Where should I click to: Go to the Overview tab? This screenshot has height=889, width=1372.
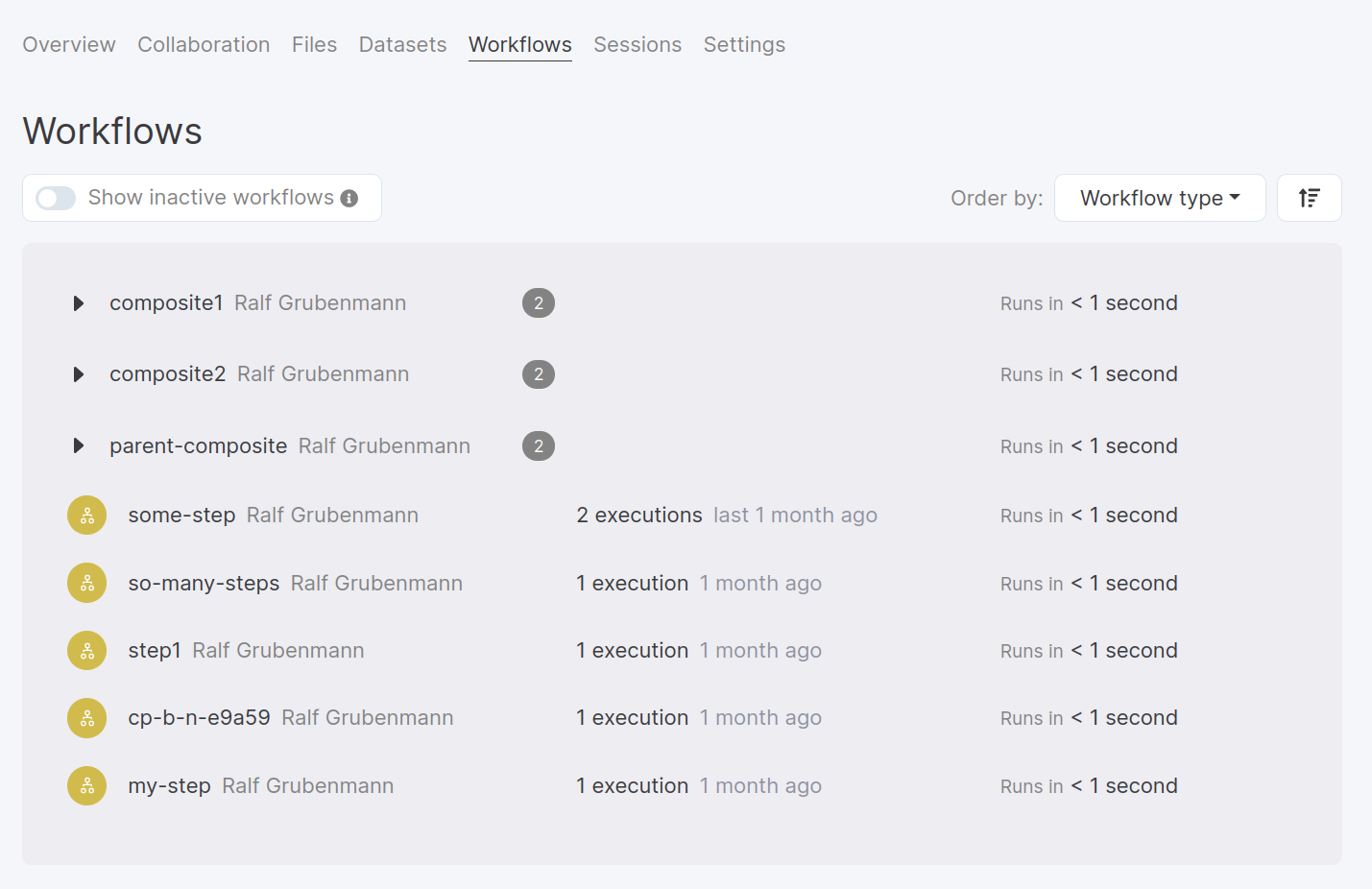[x=69, y=45]
